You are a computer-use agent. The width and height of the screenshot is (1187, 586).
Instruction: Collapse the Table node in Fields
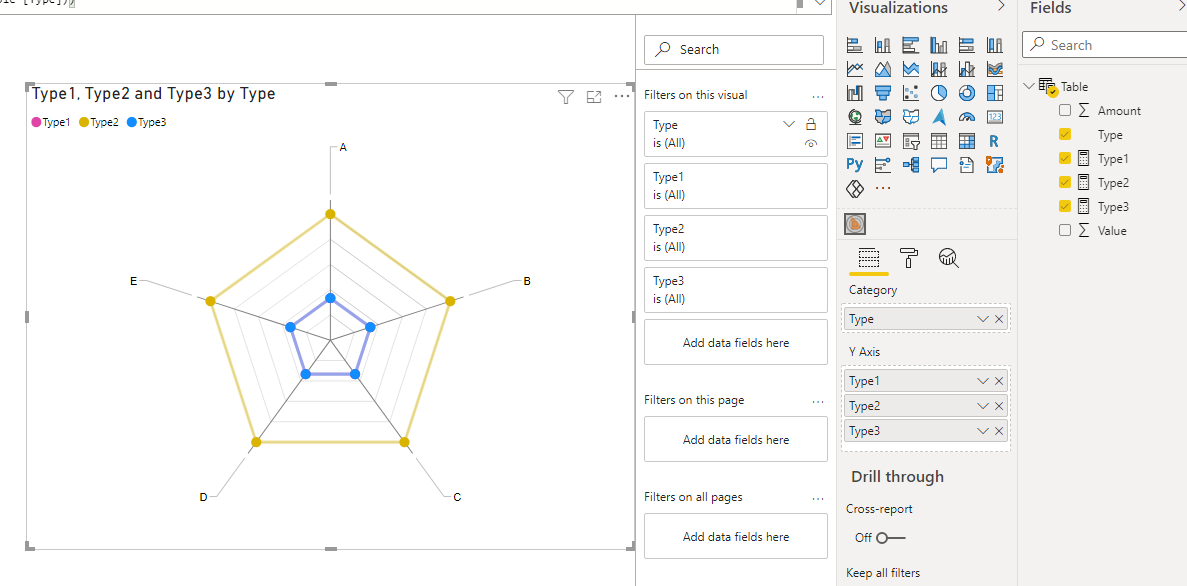1029,86
